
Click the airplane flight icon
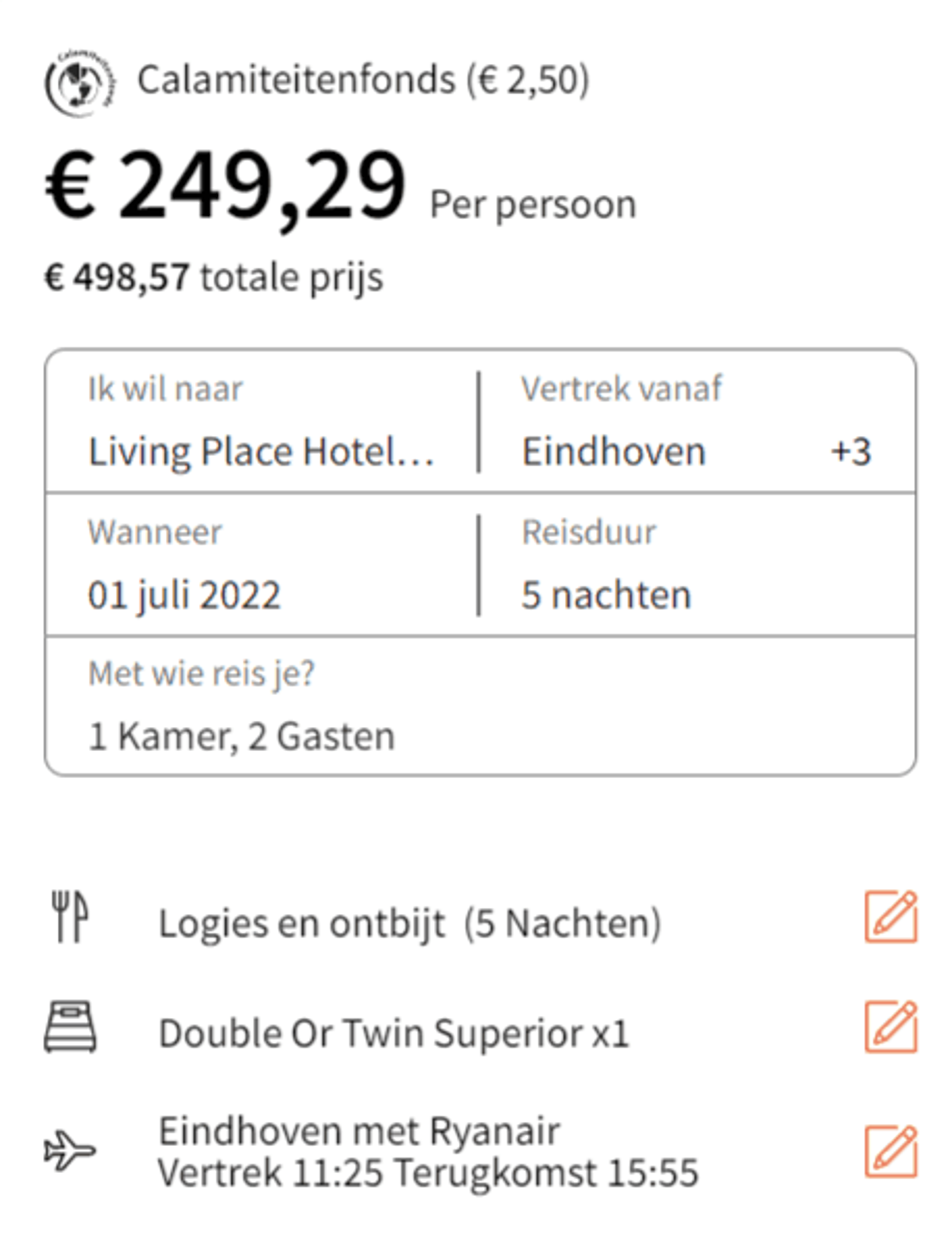tap(70, 1151)
